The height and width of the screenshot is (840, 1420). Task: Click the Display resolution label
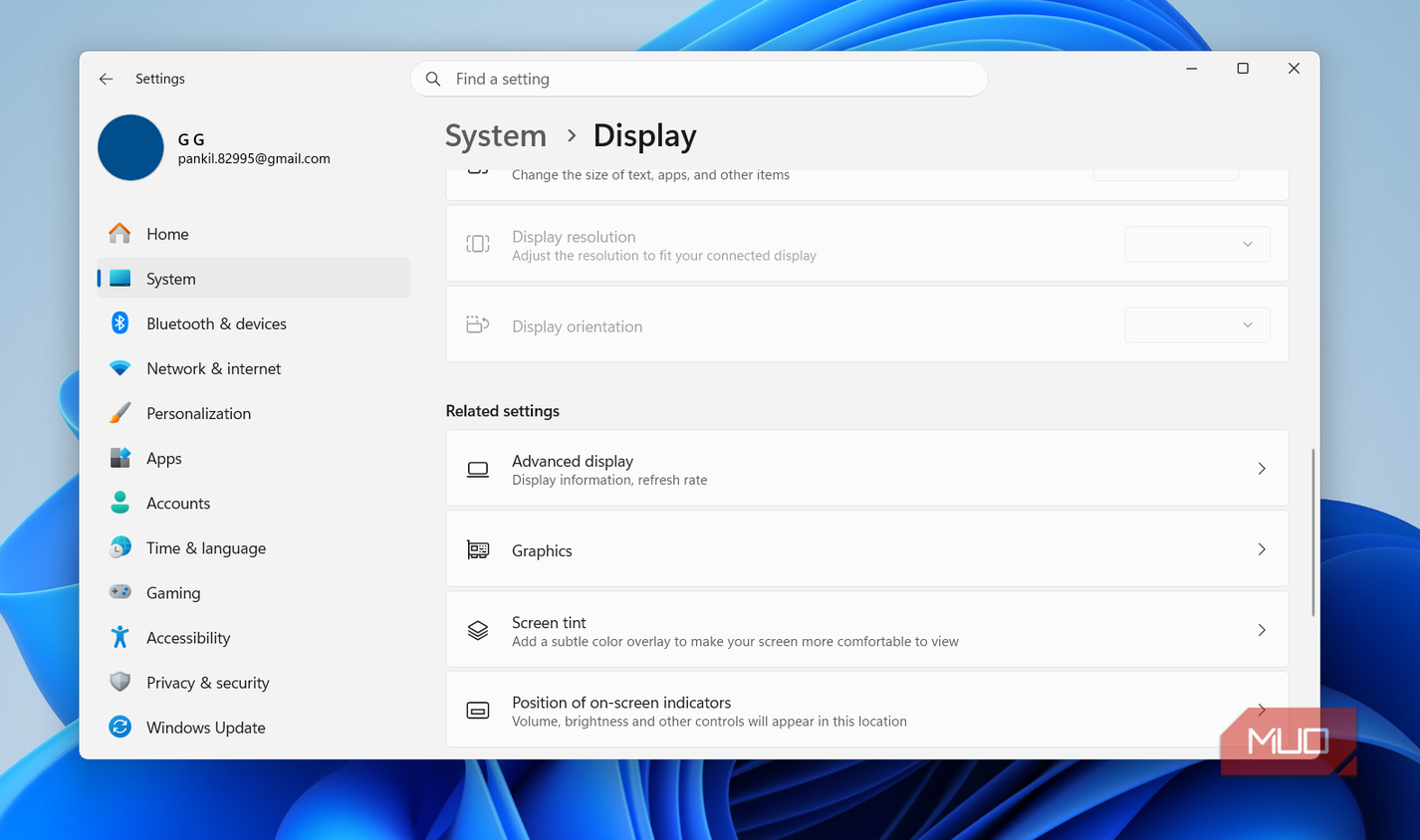[x=574, y=237]
